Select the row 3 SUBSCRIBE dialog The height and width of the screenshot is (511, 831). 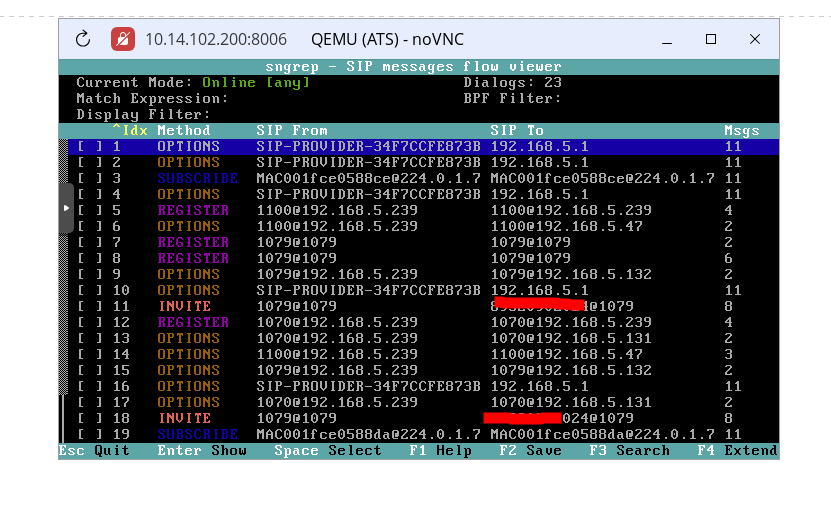pyautogui.click(x=197, y=178)
